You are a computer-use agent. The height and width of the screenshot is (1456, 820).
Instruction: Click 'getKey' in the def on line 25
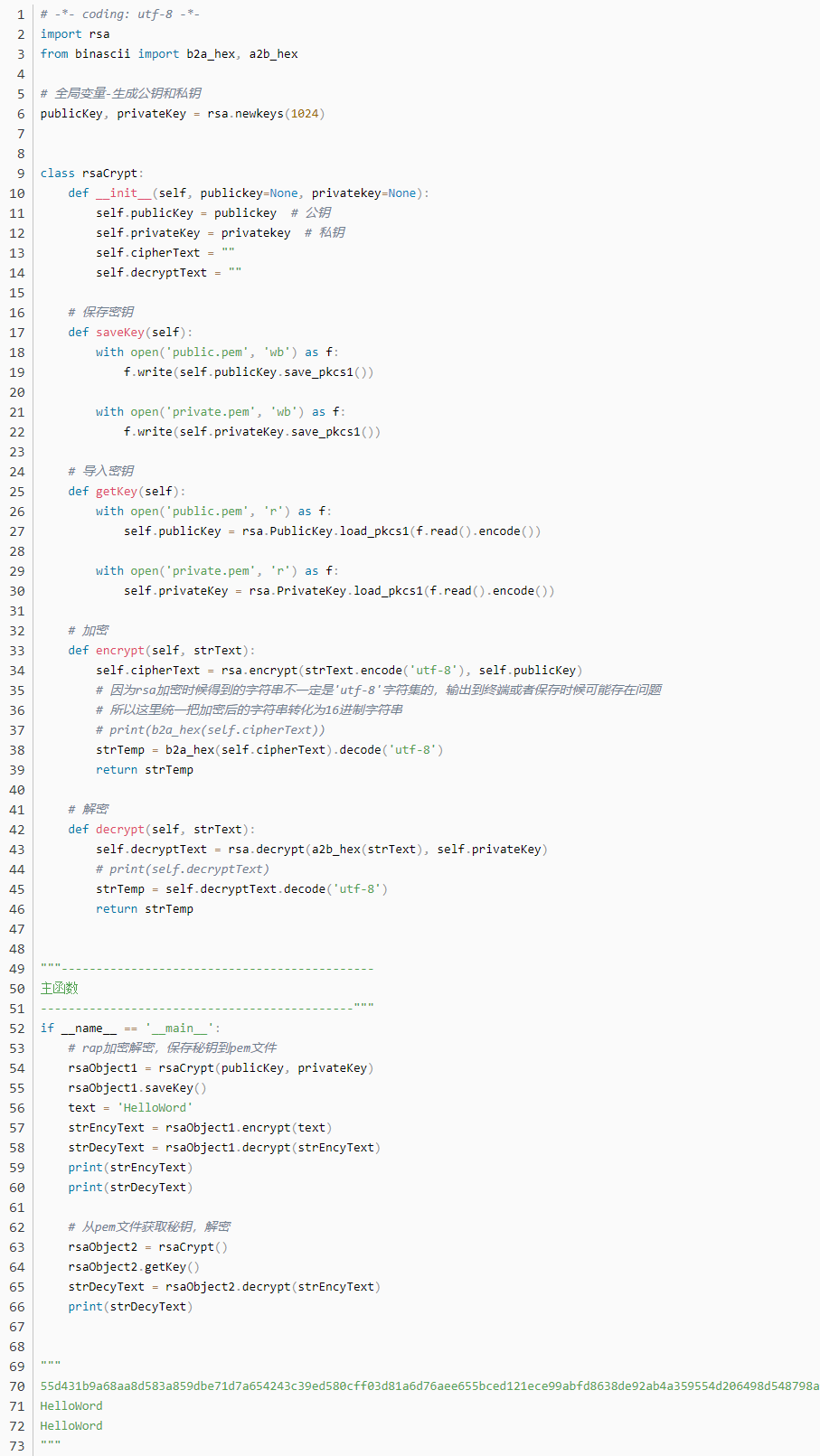(x=117, y=492)
